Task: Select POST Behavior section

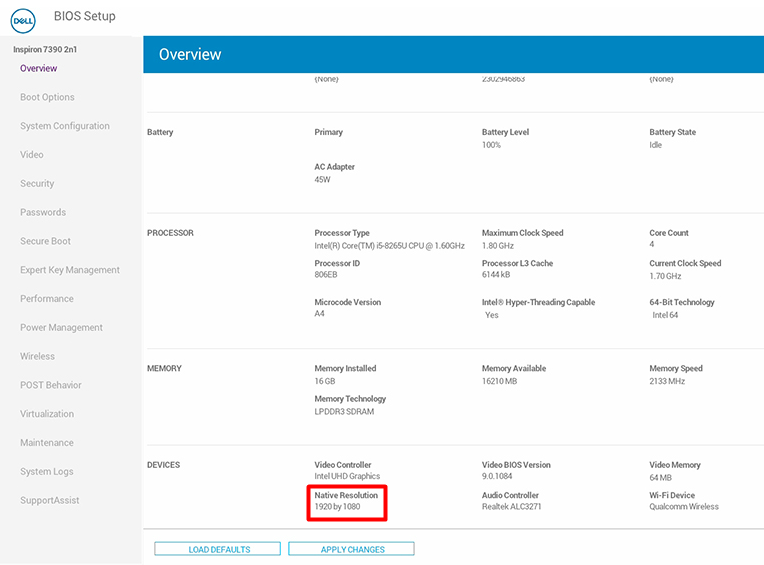Action: (51, 385)
